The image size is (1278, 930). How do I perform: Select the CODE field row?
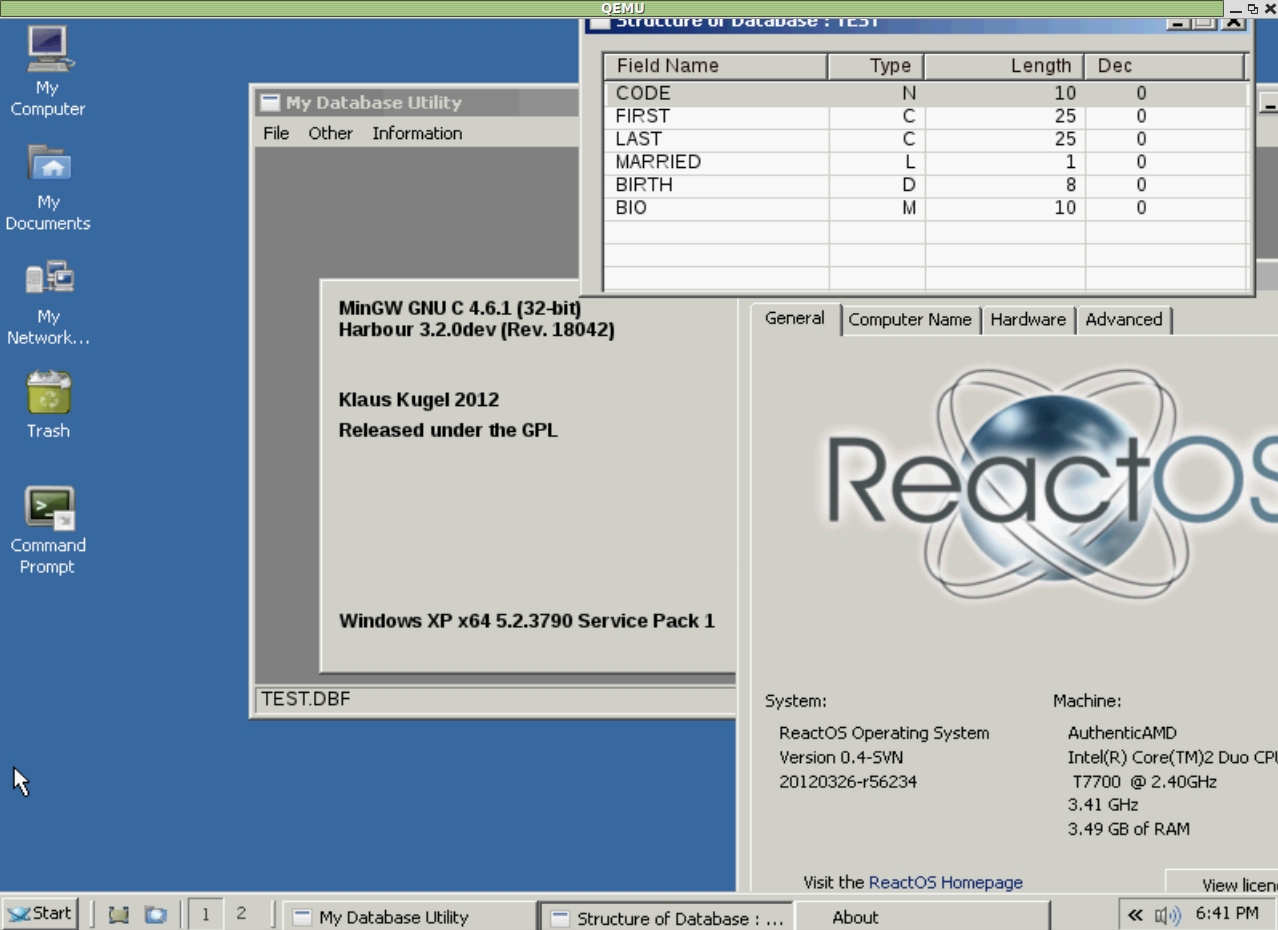(926, 93)
